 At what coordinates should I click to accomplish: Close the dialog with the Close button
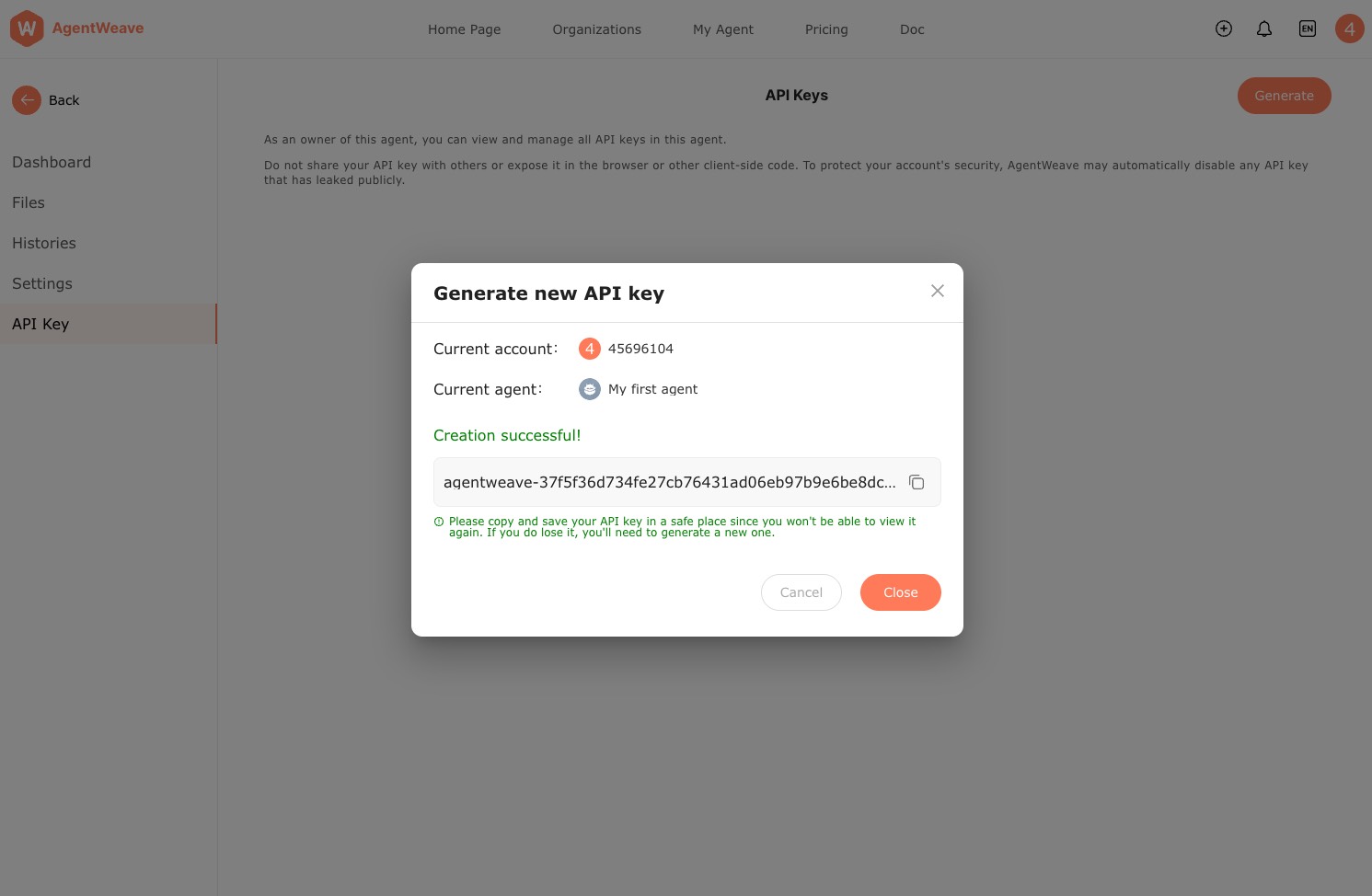[x=901, y=592]
